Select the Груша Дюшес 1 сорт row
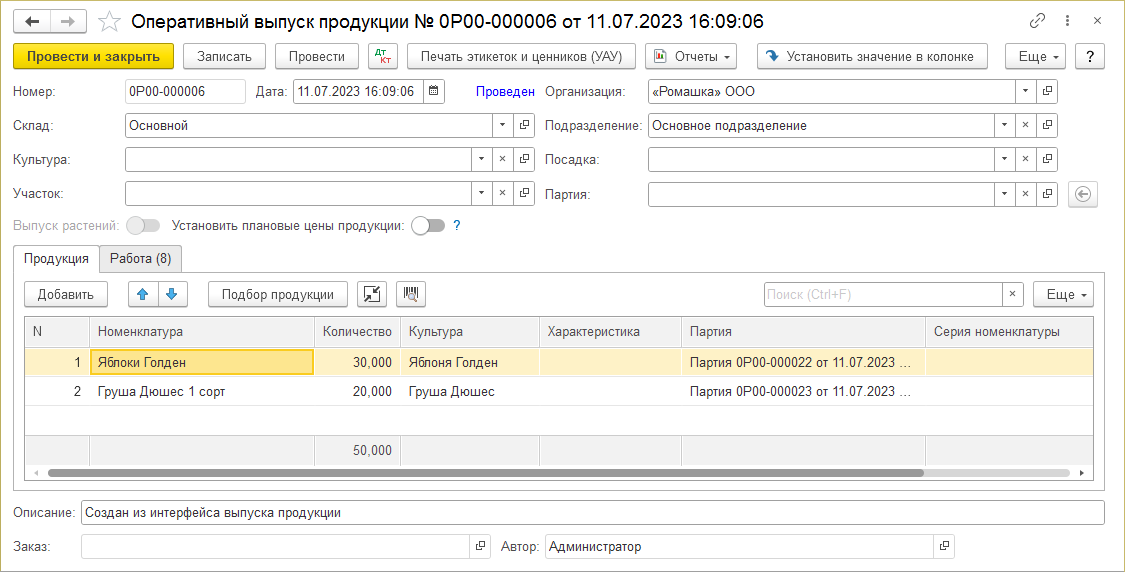 coord(559,392)
